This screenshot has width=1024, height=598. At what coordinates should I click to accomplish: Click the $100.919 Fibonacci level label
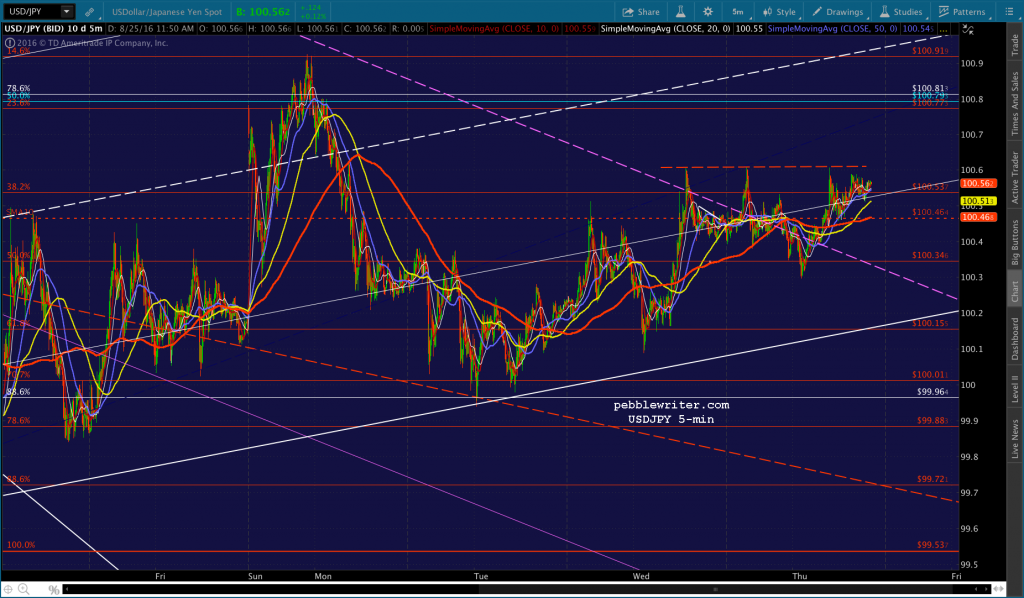pos(930,50)
